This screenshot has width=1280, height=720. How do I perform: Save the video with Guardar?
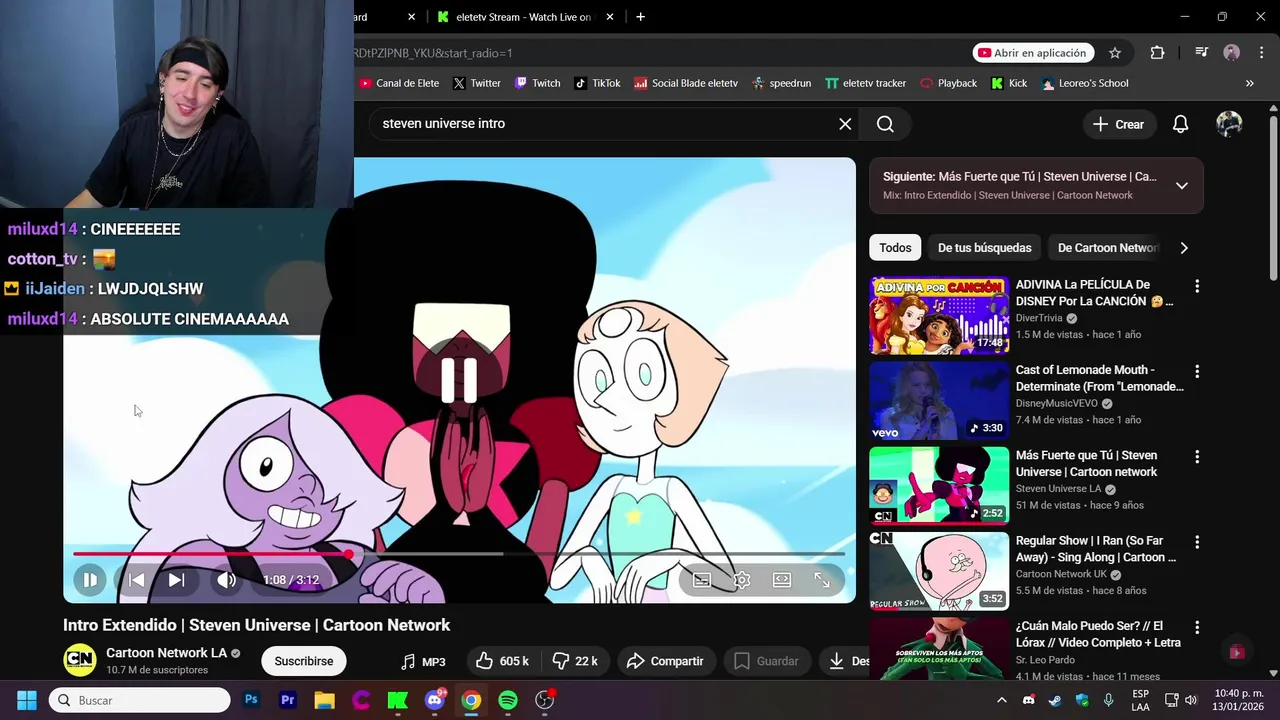pyautogui.click(x=766, y=661)
